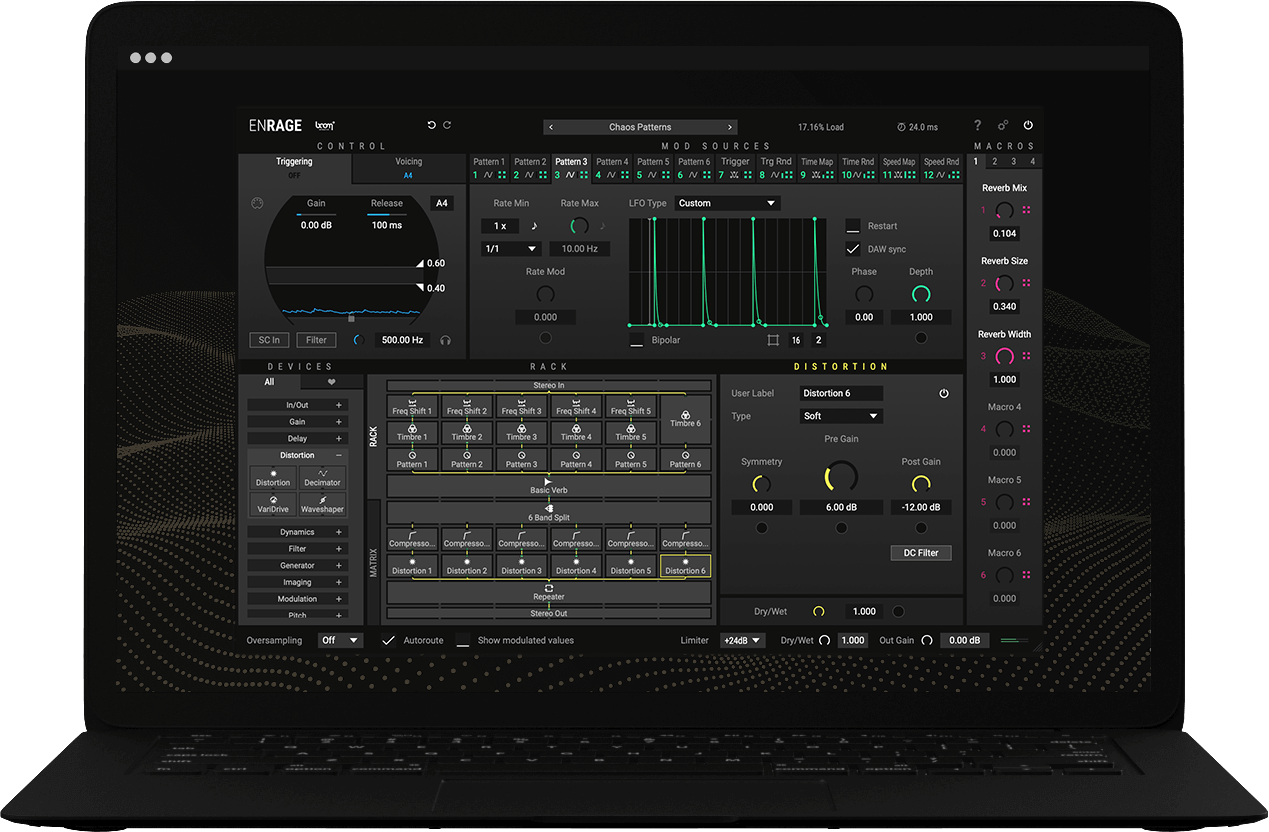Pick the Decimator device
The width and height of the screenshot is (1269, 832).
click(x=323, y=478)
